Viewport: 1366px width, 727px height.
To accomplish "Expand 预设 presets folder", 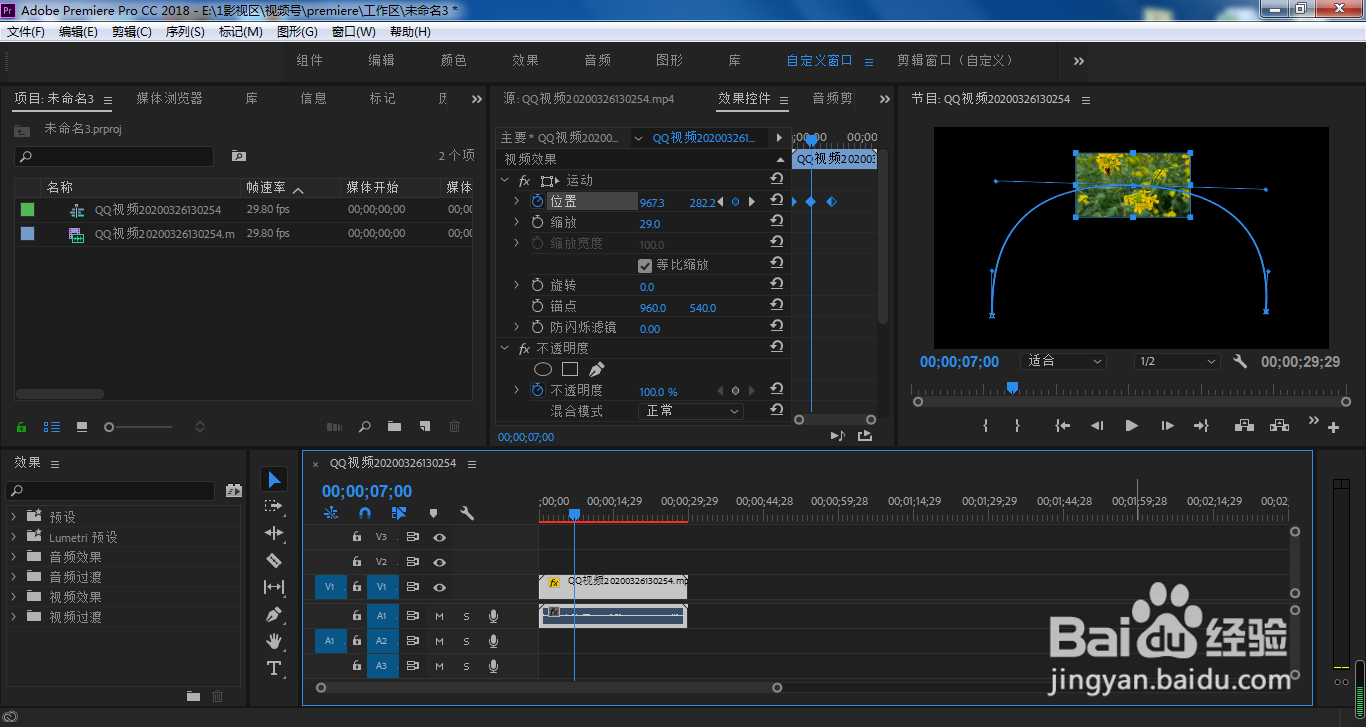I will click(x=14, y=517).
